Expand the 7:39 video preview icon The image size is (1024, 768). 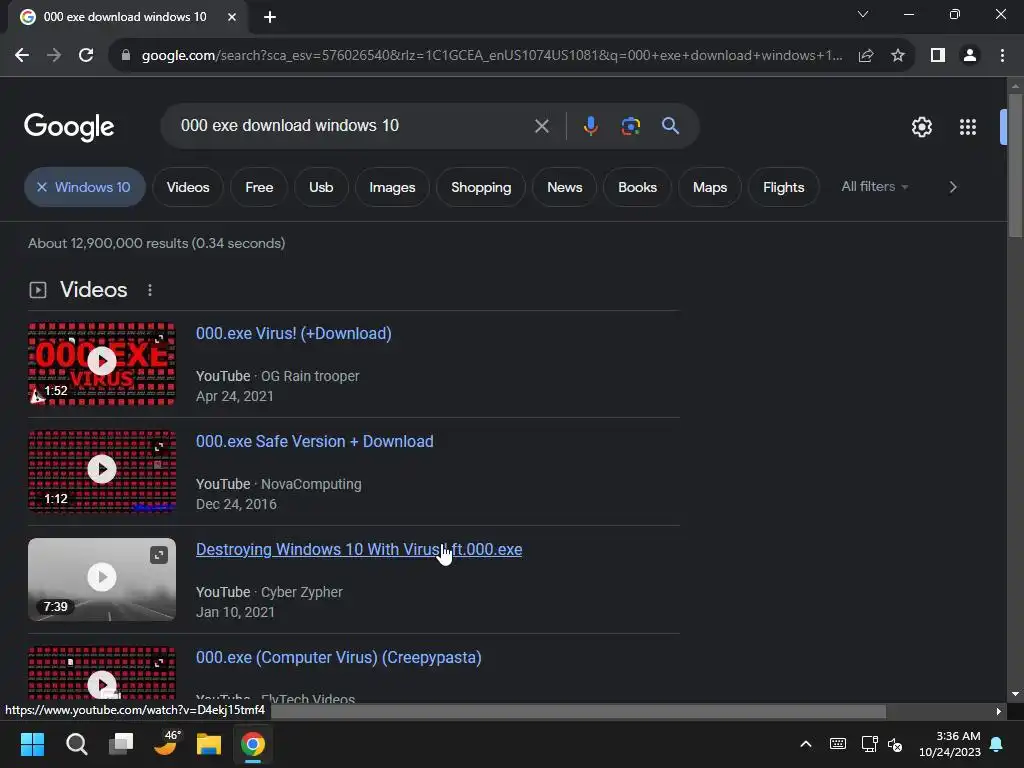coord(159,555)
